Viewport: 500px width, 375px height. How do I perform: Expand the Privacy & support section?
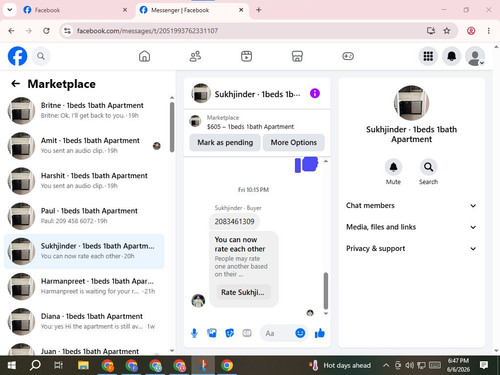pos(411,248)
